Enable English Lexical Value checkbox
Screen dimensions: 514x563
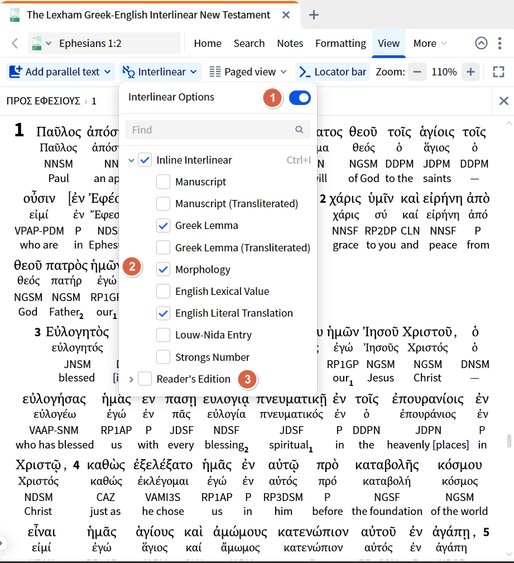[x=163, y=291]
